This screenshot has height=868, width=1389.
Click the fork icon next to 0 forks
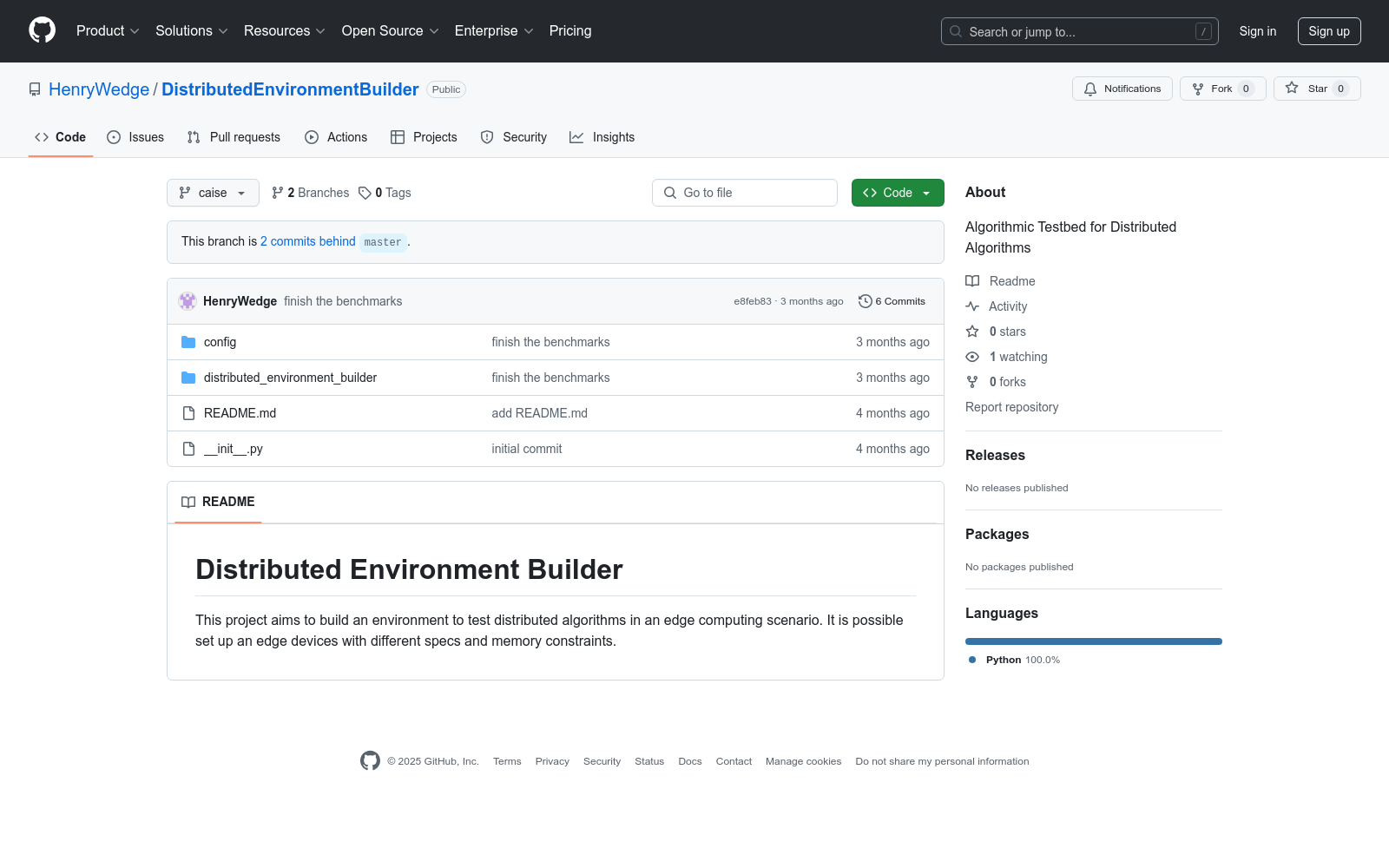coord(972,382)
